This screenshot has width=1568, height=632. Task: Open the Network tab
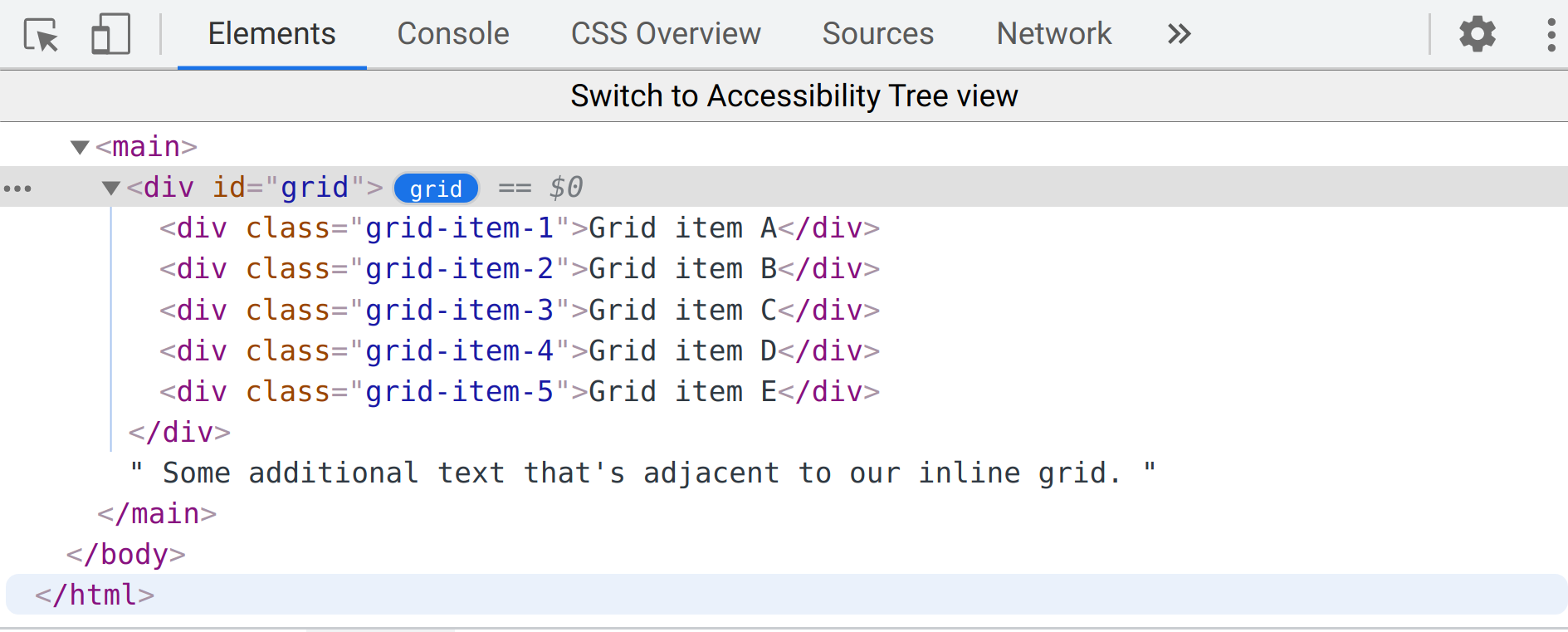[x=1054, y=34]
